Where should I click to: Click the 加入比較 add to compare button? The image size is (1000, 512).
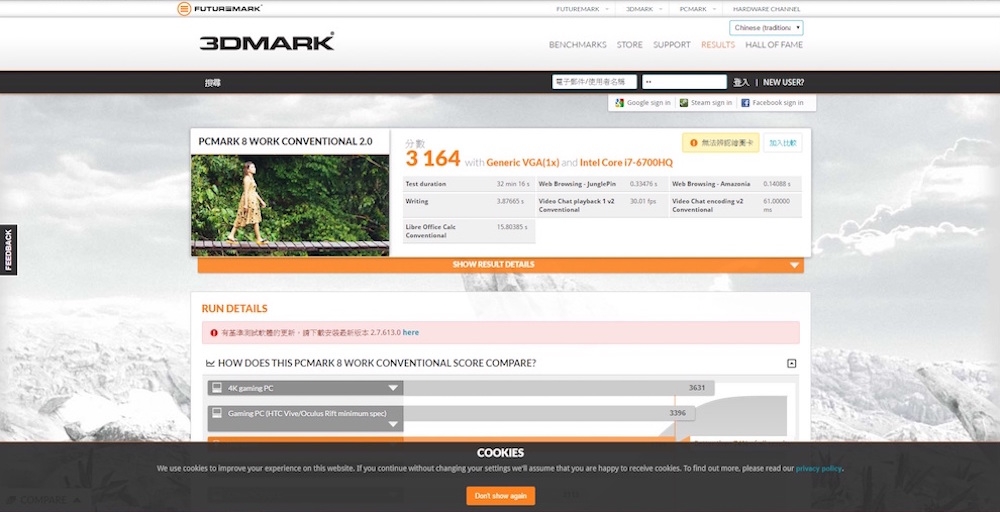pyautogui.click(x=783, y=143)
